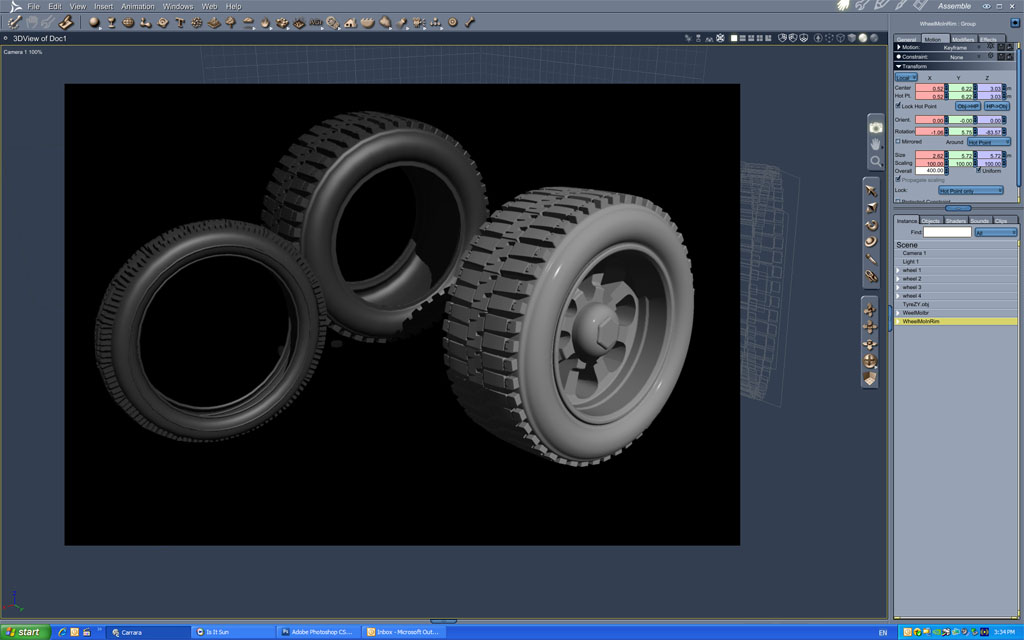Insert a sphere primitive from toolbar
Screen dimensions: 1024x640
click(94, 22)
